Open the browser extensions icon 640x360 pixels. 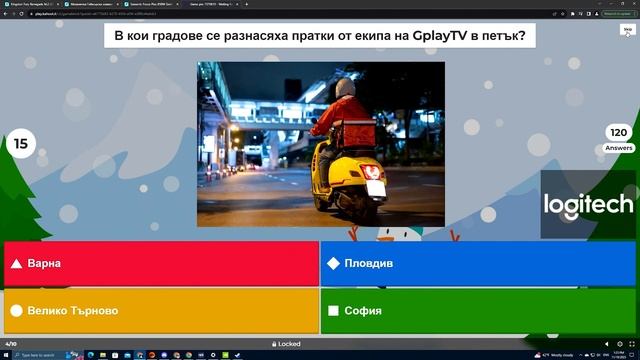point(573,13)
